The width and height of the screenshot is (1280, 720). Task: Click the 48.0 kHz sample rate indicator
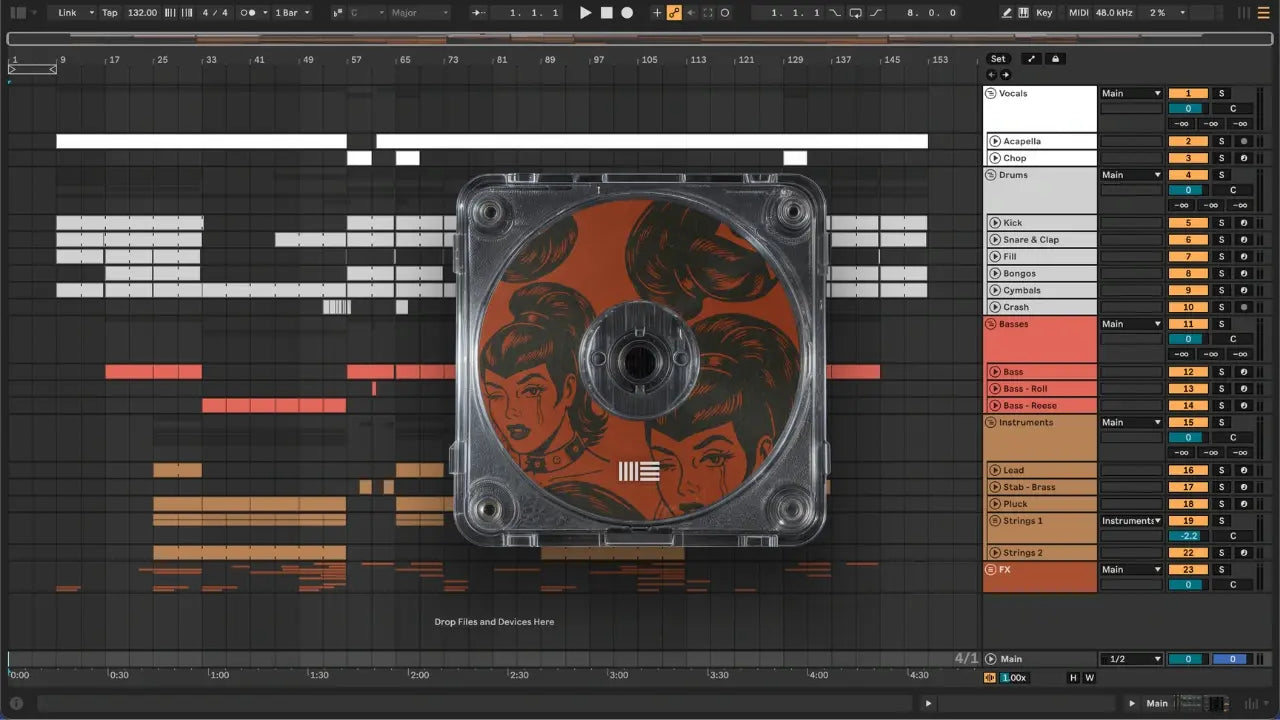coord(1114,13)
